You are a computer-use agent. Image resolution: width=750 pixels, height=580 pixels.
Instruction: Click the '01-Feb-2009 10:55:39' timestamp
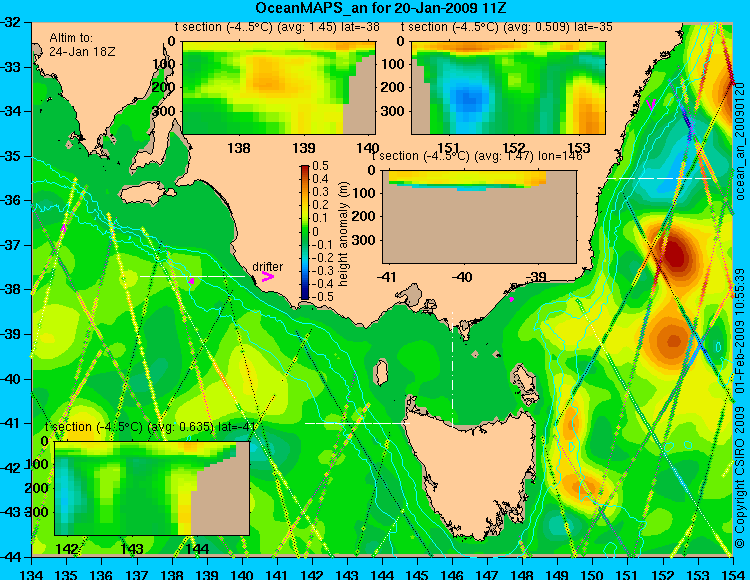click(740, 330)
